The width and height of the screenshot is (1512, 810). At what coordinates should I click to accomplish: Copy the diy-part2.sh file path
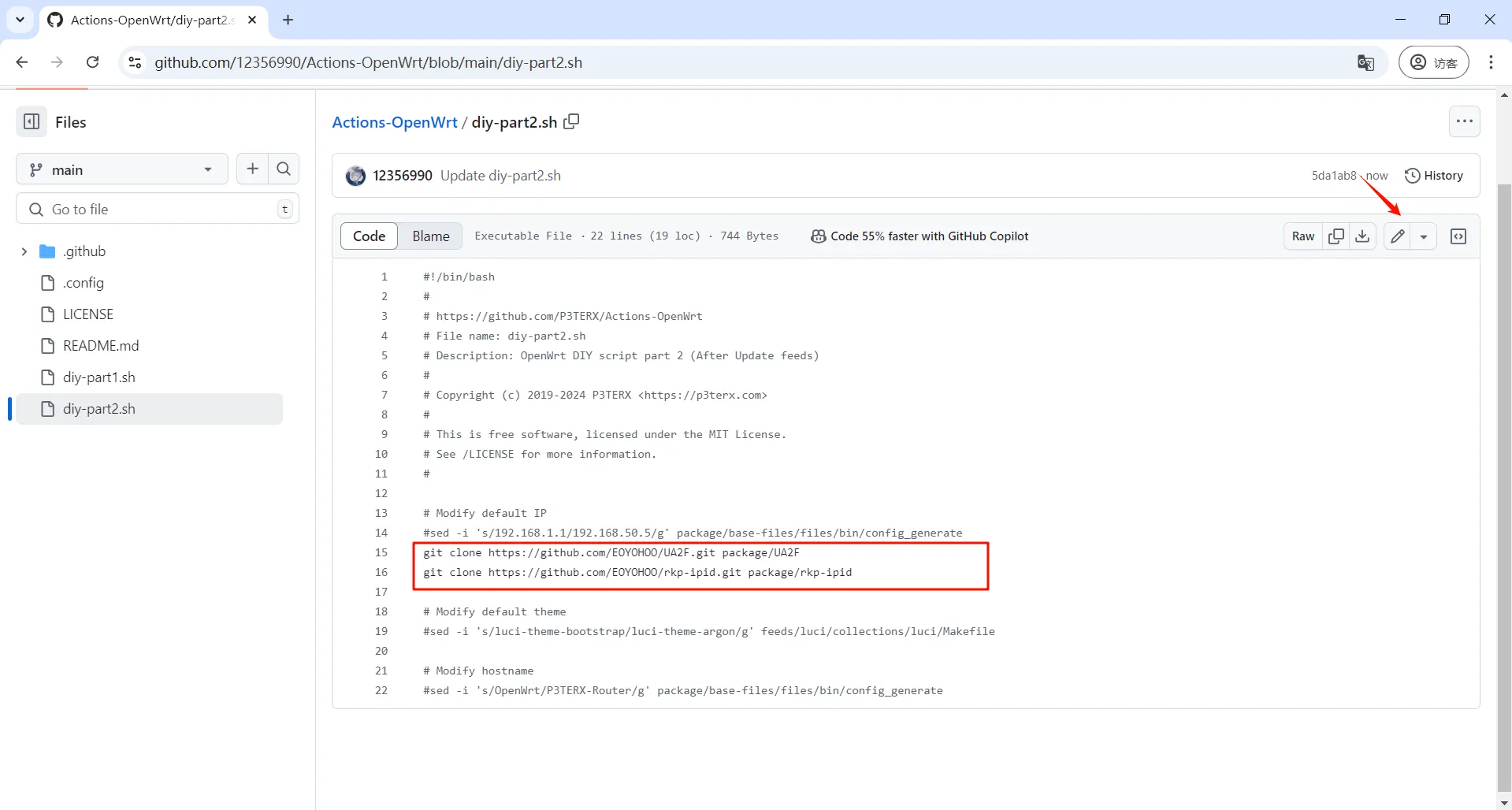pos(571,121)
